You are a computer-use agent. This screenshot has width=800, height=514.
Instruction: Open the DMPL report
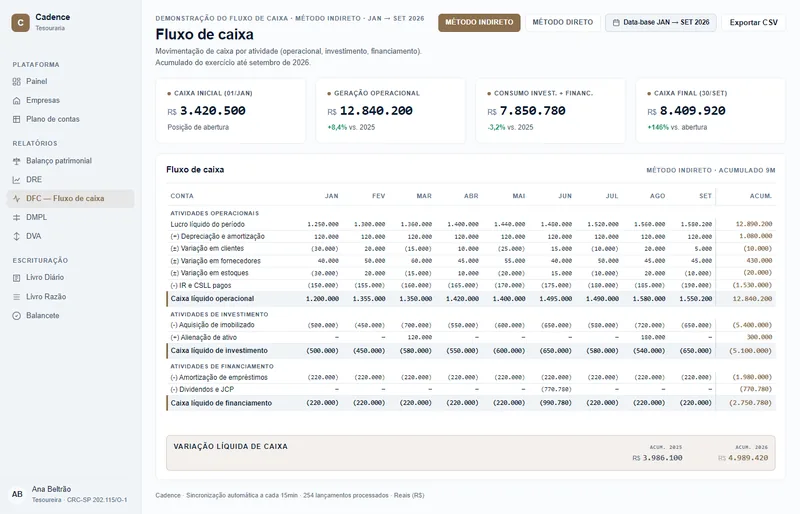pos(70,217)
